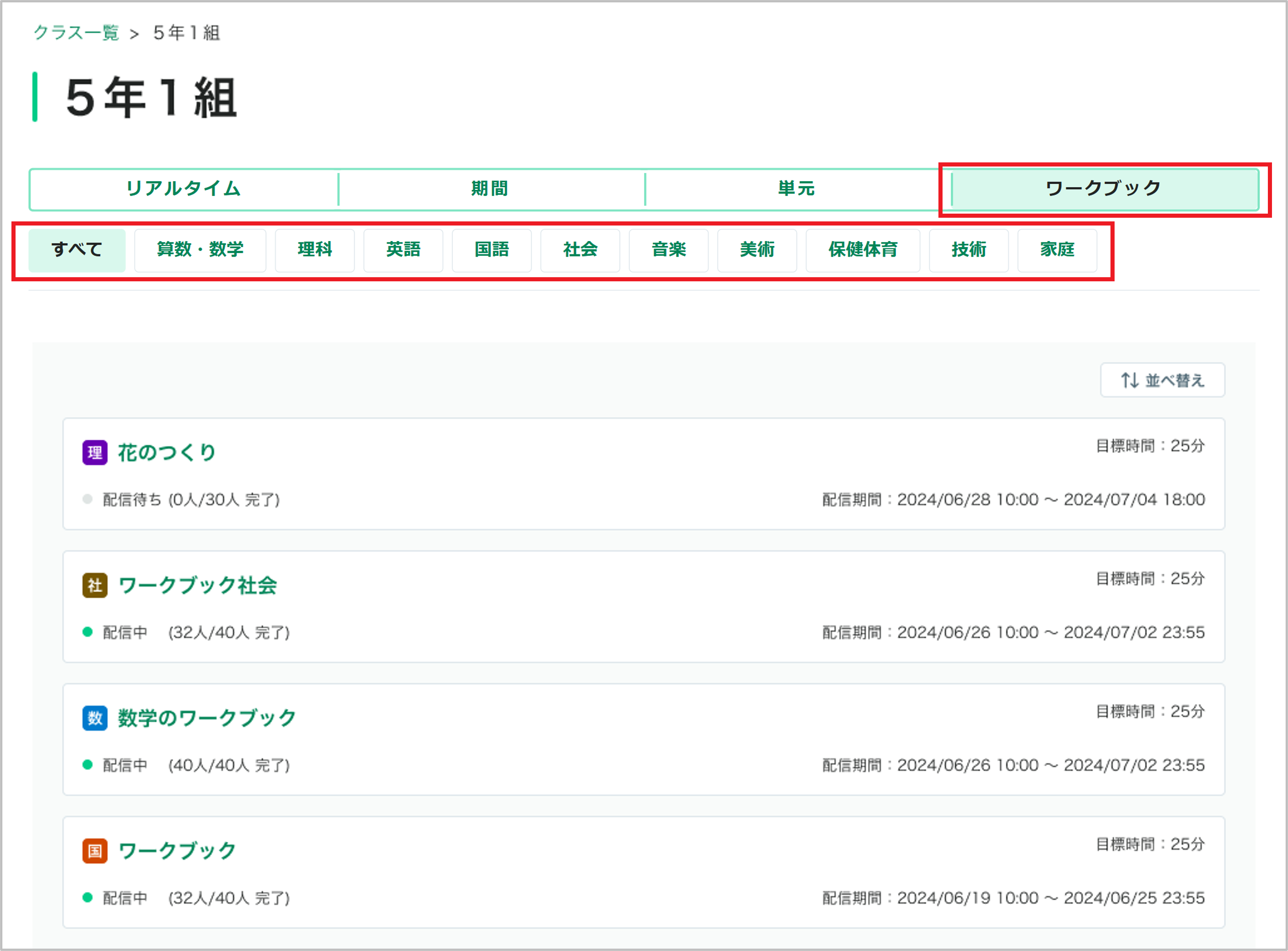Open the 並べ替え sort button
This screenshot has height=951, width=1288.
[x=1163, y=380]
